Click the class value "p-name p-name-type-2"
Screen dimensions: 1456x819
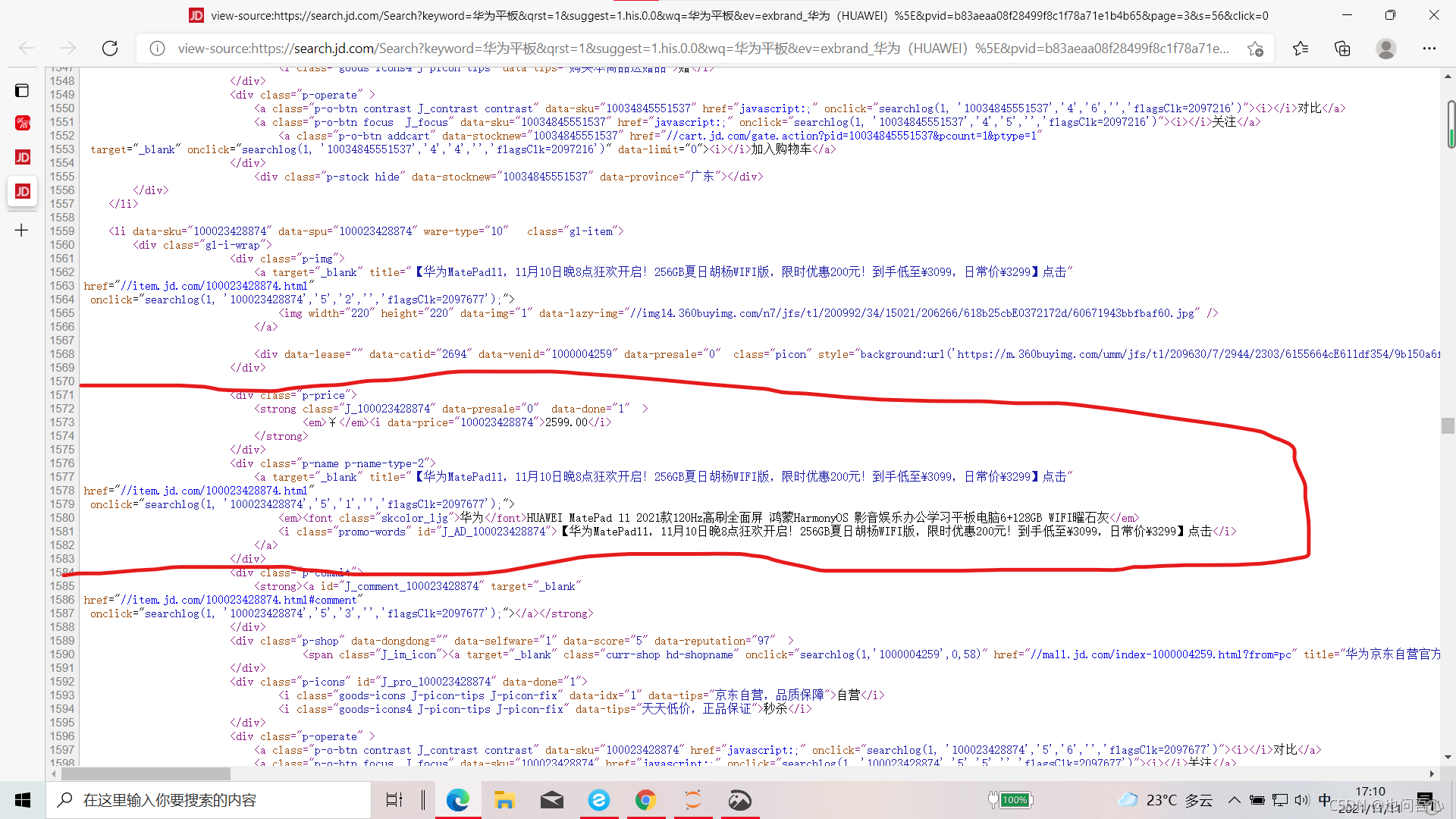pos(366,463)
